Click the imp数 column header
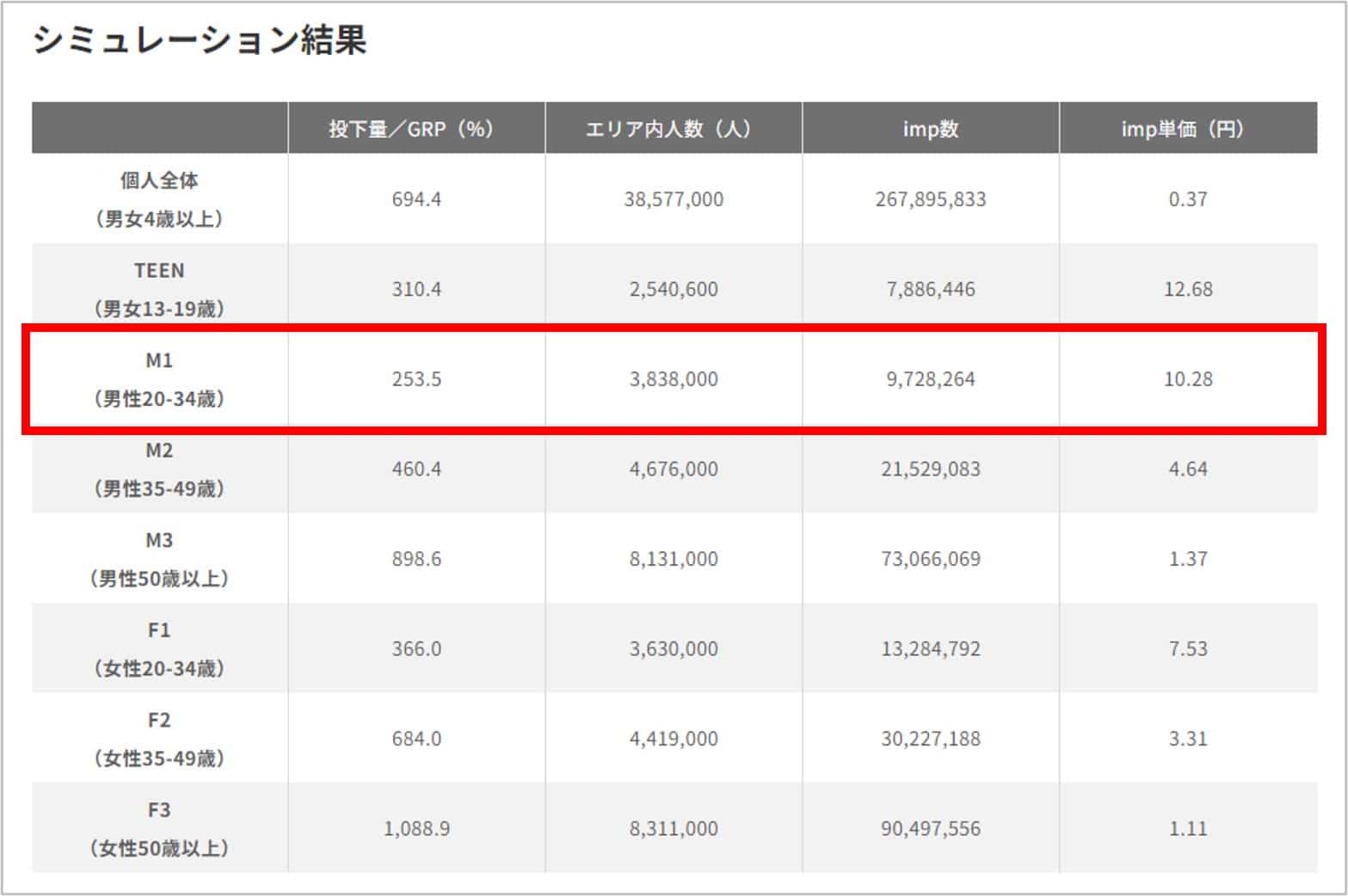Image resolution: width=1348 pixels, height=896 pixels. (x=930, y=129)
